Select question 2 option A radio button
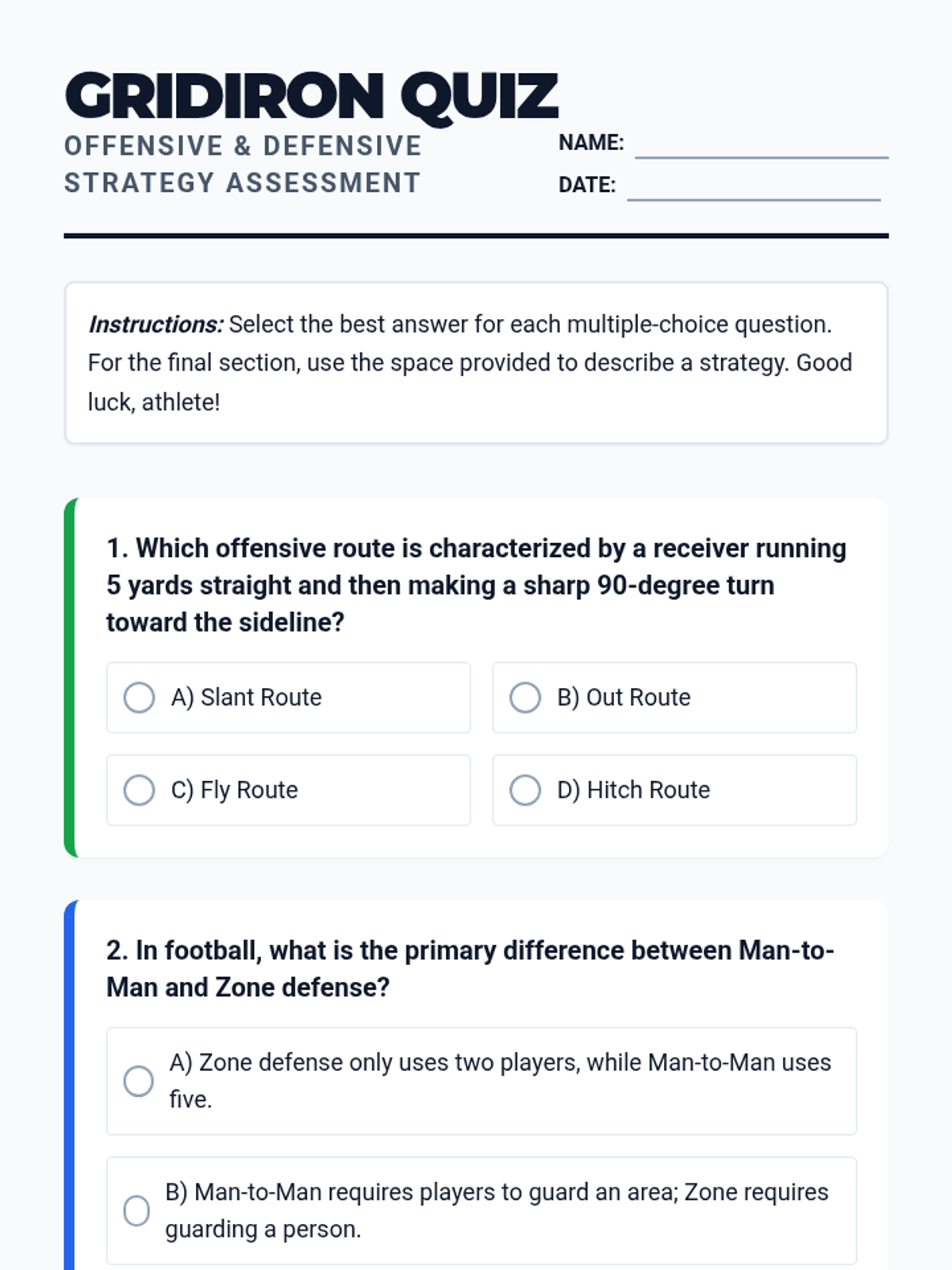This screenshot has height=1270, width=952. [x=138, y=1081]
